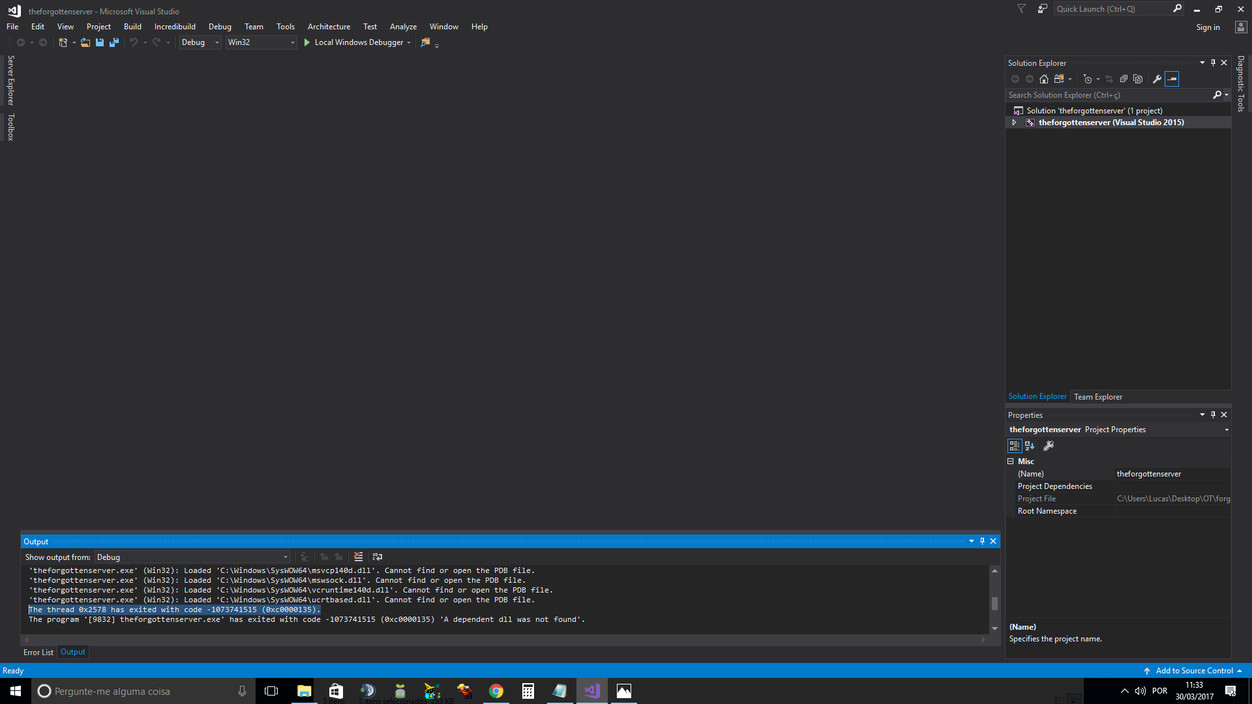Open the Tools menu

click(285, 26)
